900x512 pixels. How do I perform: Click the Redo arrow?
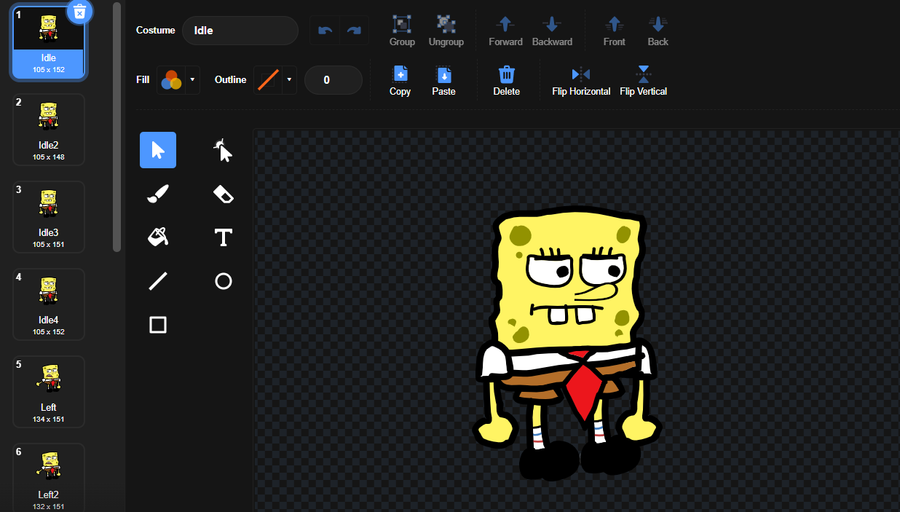pos(354,30)
